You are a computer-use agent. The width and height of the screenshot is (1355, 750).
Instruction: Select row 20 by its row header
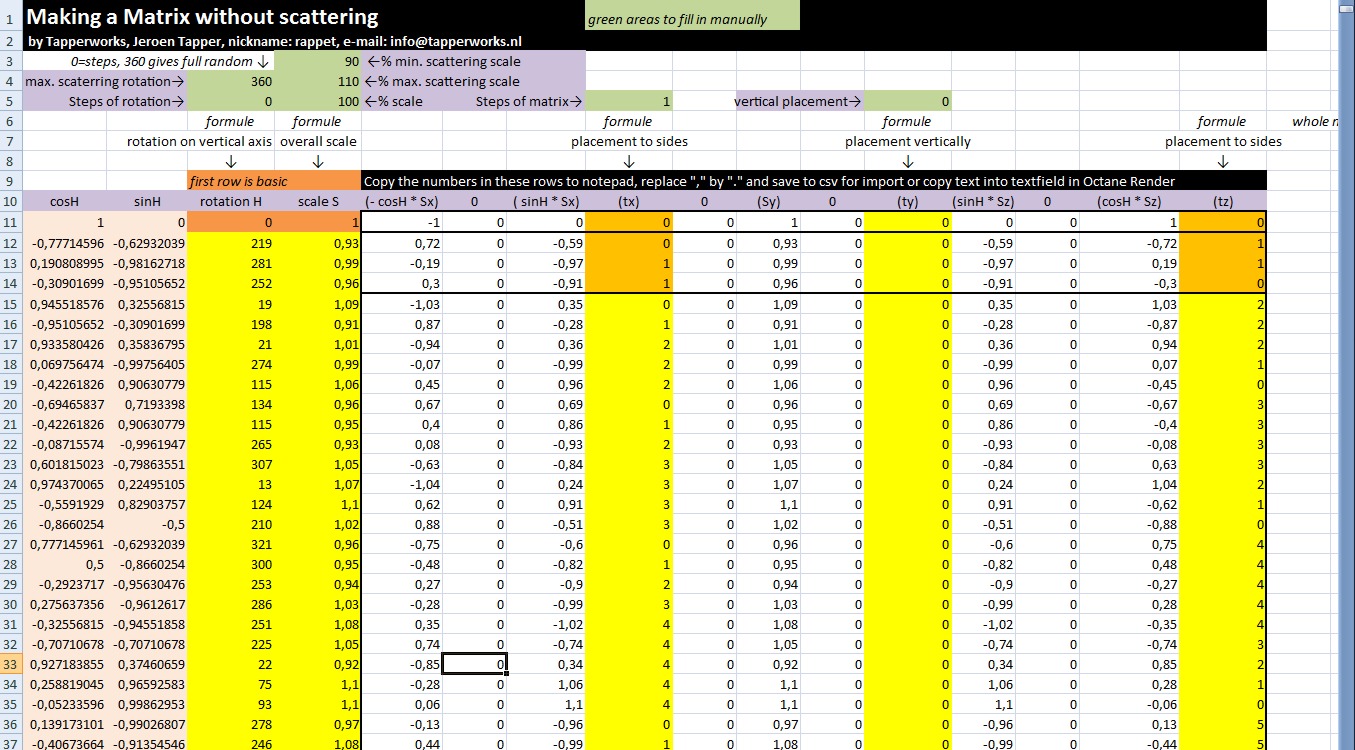(10, 404)
